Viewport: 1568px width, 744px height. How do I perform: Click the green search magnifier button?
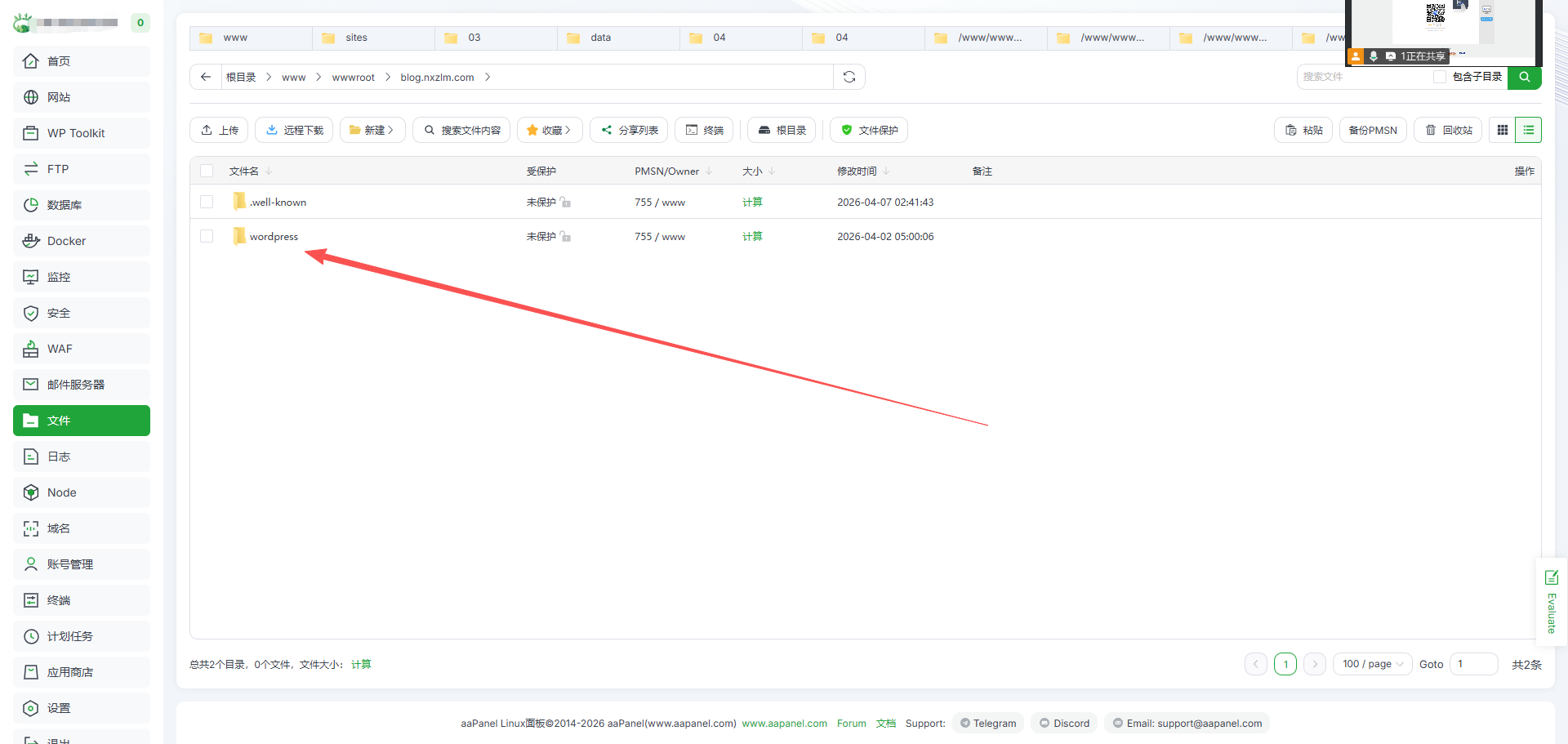1524,77
